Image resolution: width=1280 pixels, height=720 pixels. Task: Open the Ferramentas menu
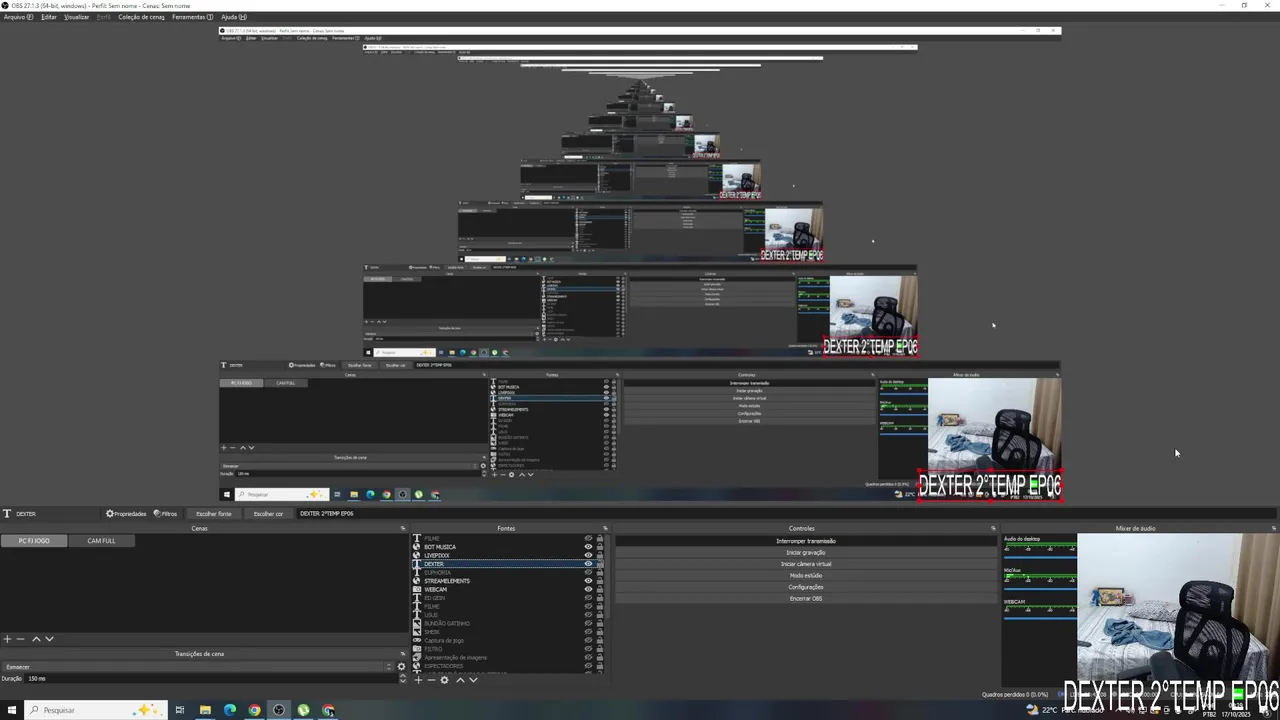(x=192, y=17)
